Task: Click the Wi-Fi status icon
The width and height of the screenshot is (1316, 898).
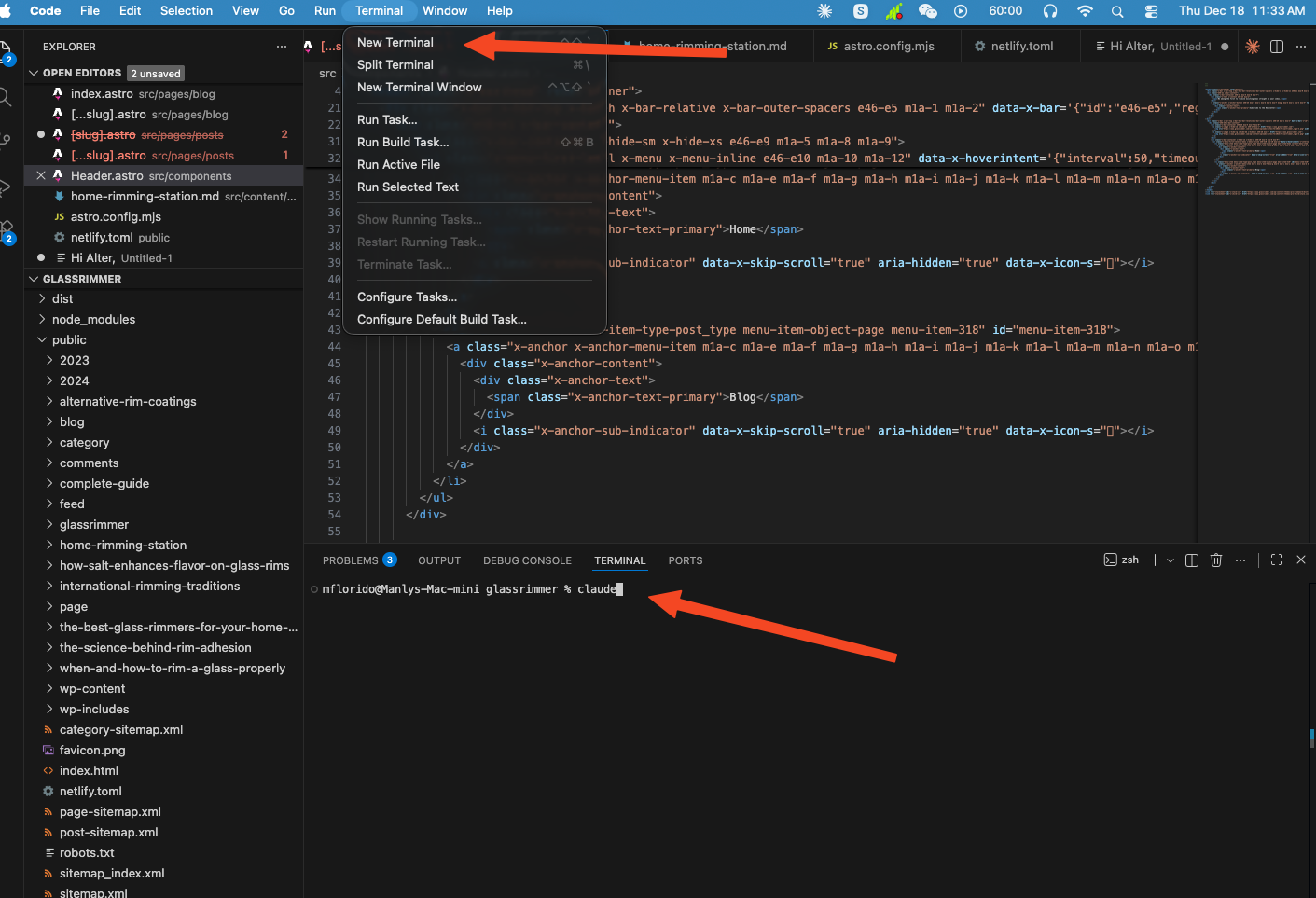Action: [1085, 10]
